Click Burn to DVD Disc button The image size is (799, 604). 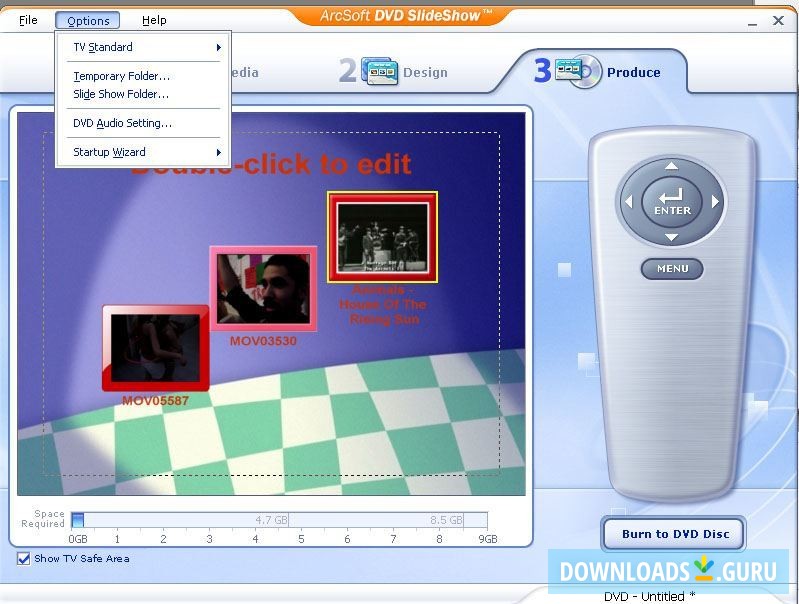click(674, 534)
